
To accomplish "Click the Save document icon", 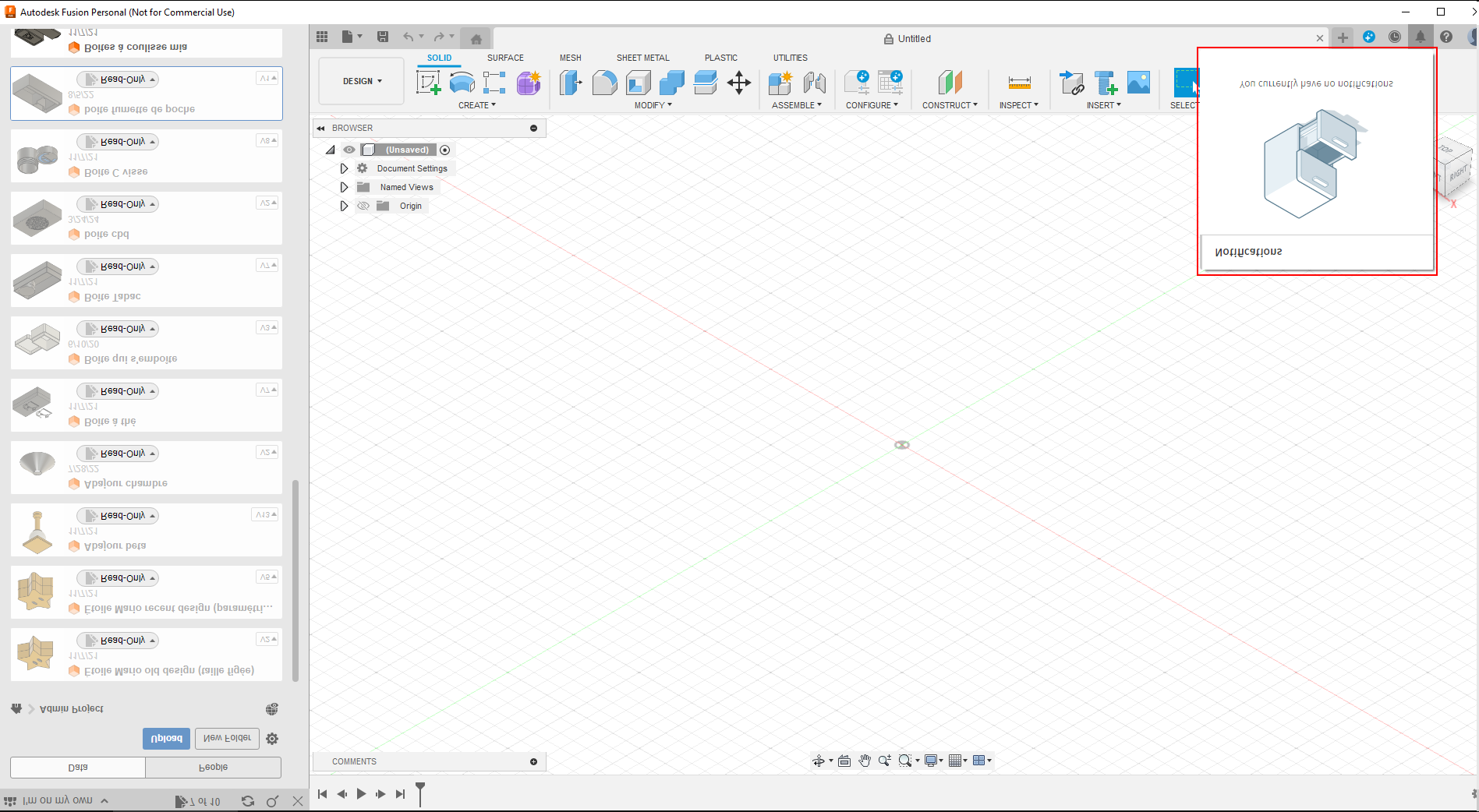I will click(x=383, y=37).
